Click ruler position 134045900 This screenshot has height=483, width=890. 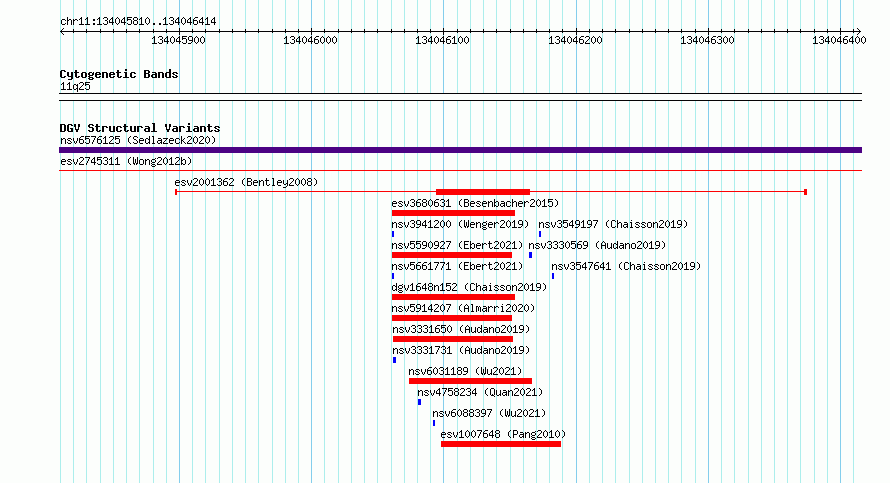pyautogui.click(x=178, y=40)
